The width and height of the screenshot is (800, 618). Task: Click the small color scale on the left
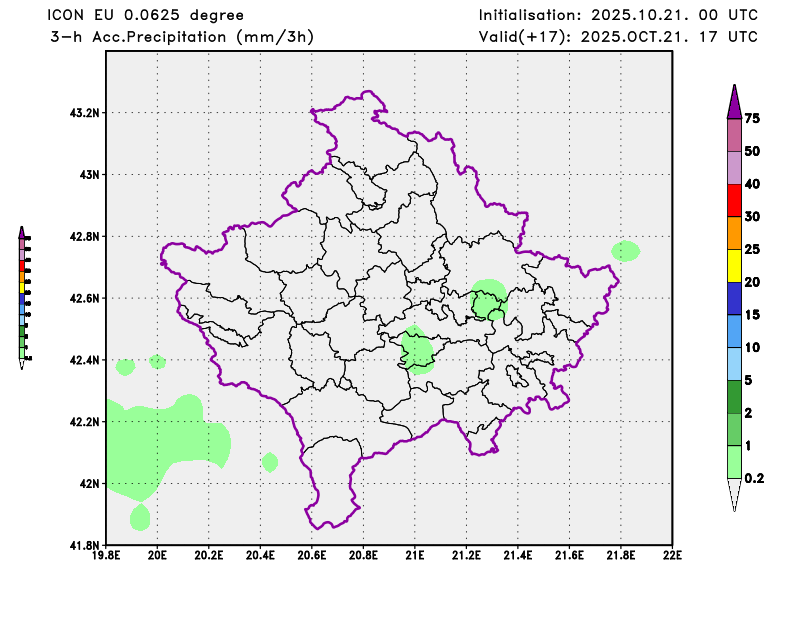(x=22, y=296)
